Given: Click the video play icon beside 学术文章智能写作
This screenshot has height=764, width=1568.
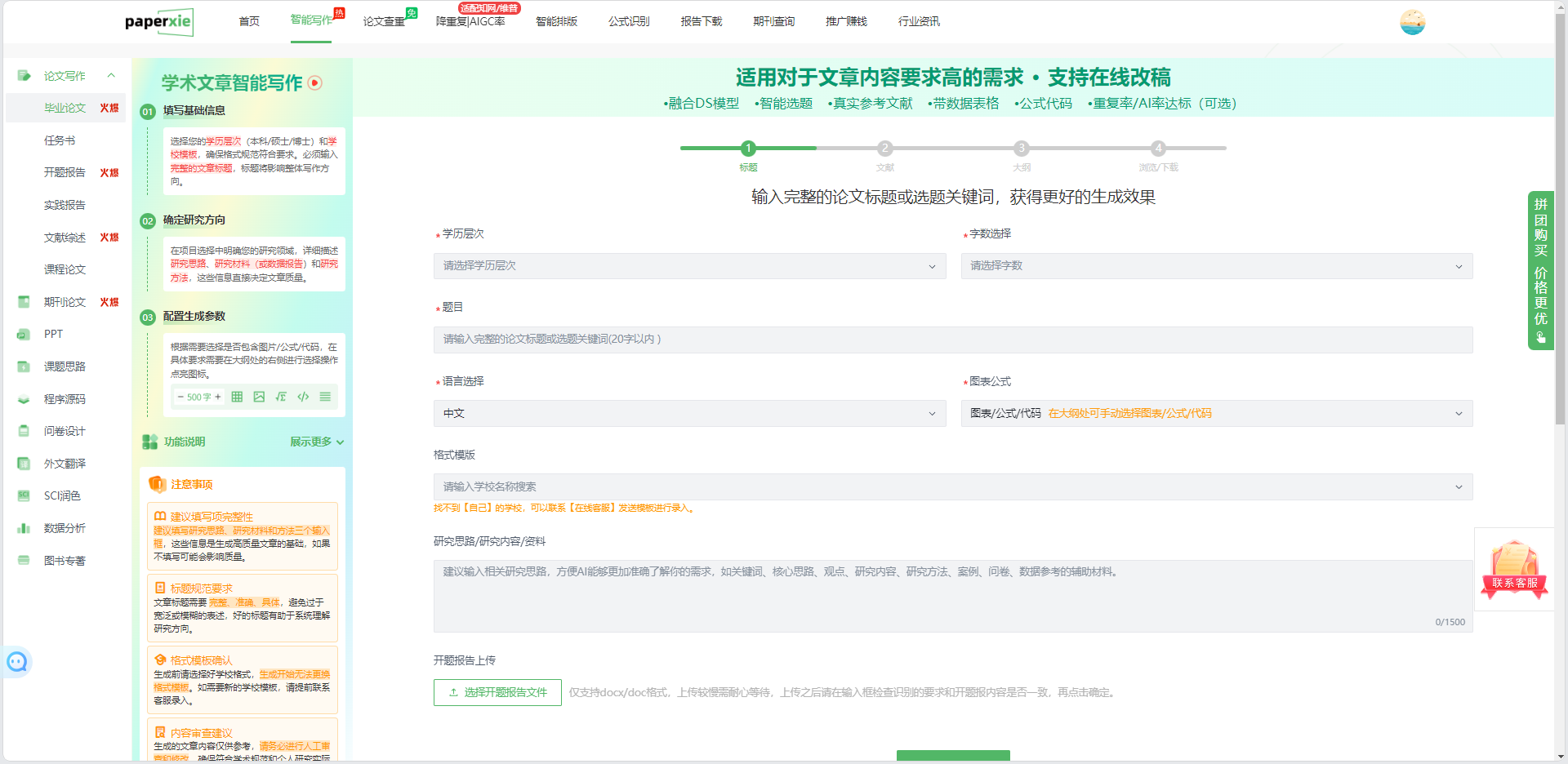Looking at the screenshot, I should (x=315, y=82).
